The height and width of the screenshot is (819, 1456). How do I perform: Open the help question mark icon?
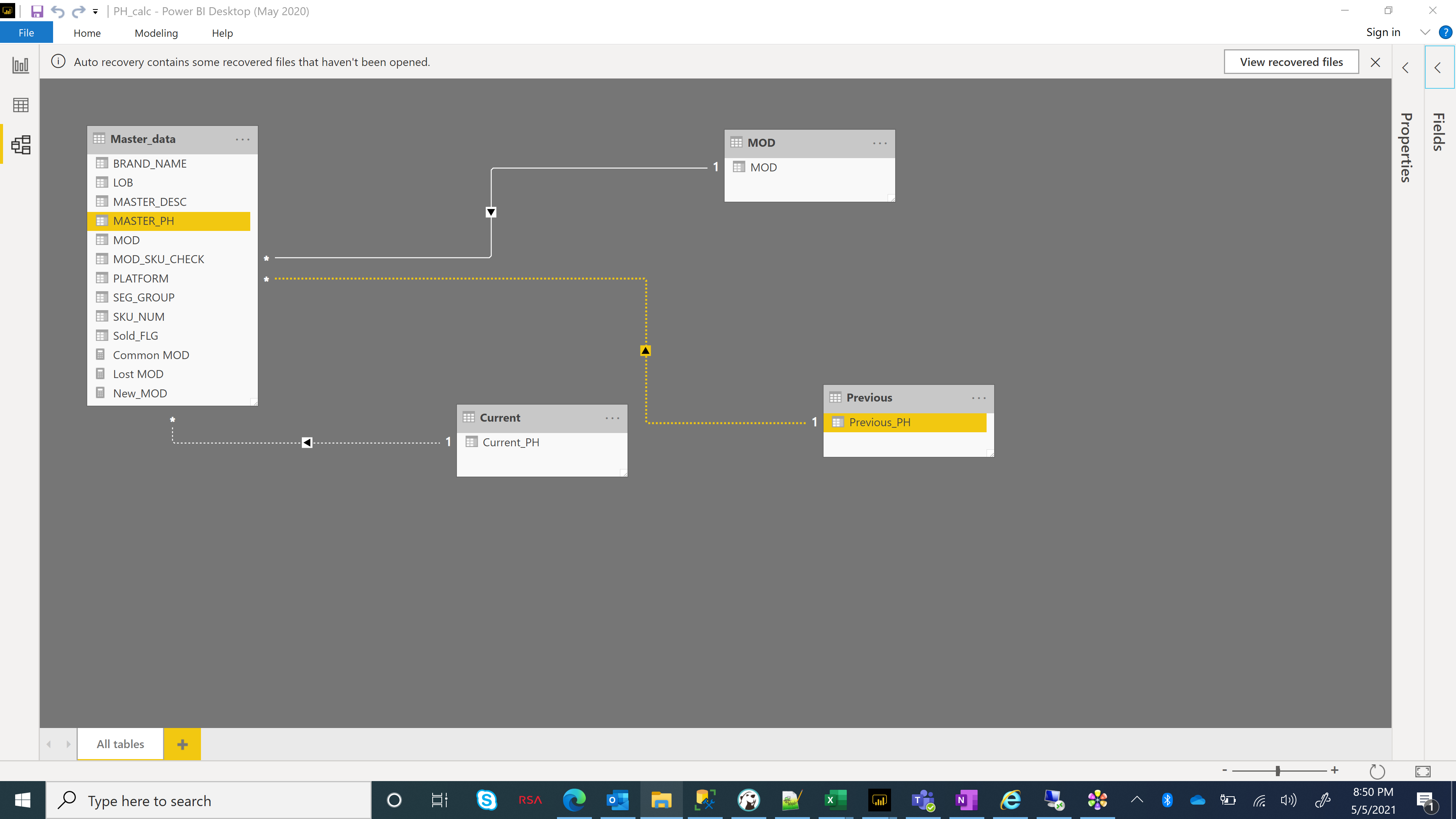tap(1445, 32)
